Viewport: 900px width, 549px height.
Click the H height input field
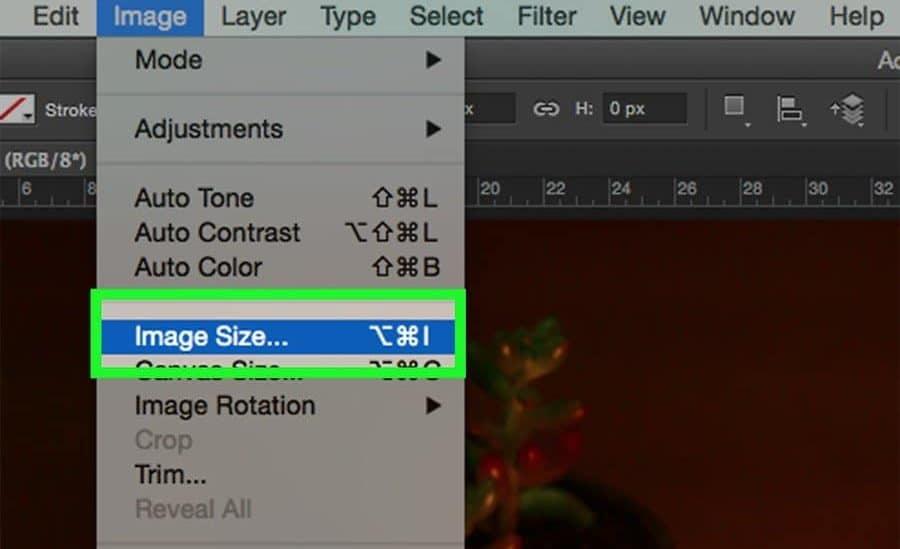point(644,109)
